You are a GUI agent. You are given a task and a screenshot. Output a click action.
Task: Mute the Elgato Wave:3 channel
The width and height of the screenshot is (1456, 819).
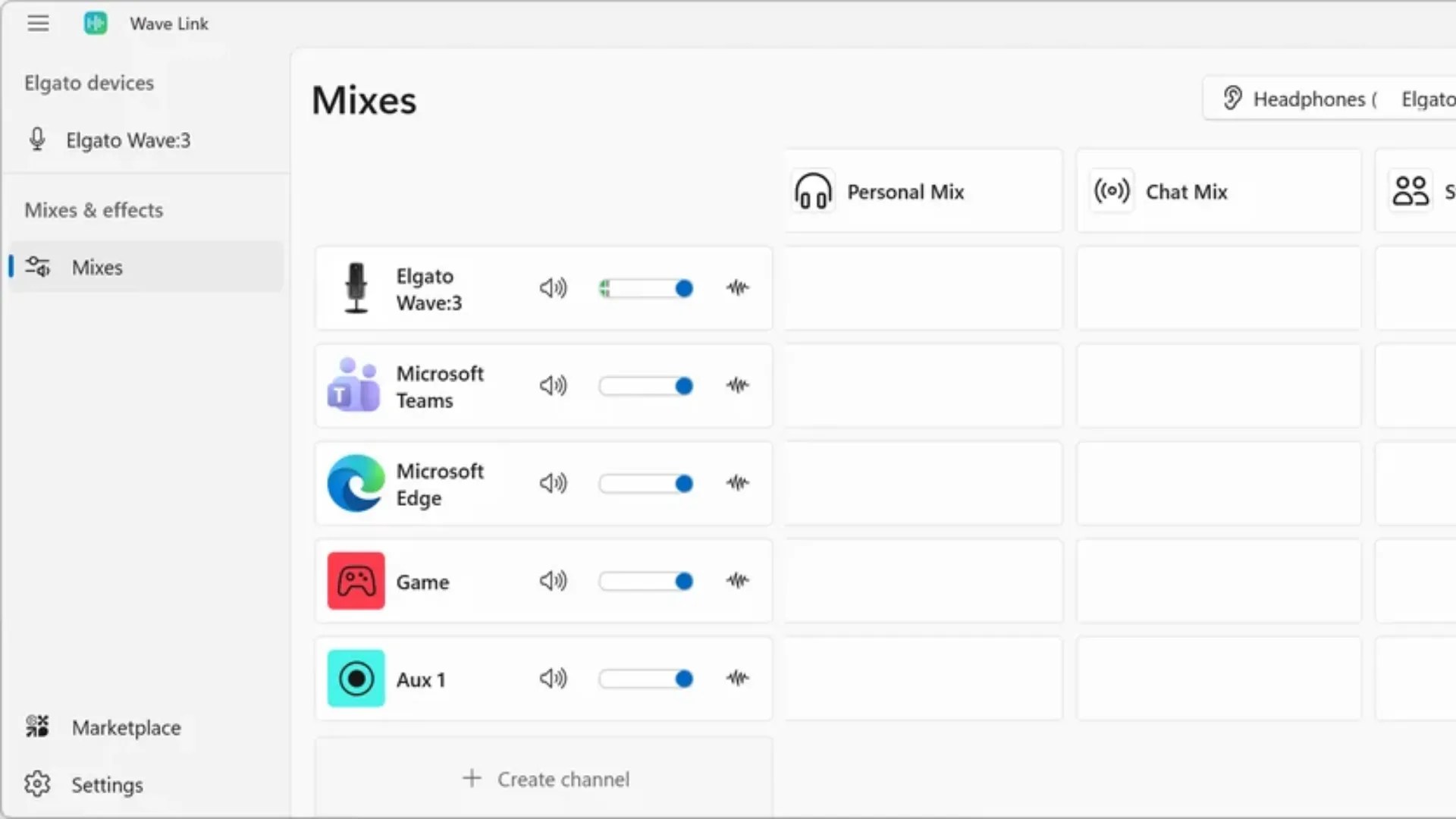pyautogui.click(x=553, y=288)
